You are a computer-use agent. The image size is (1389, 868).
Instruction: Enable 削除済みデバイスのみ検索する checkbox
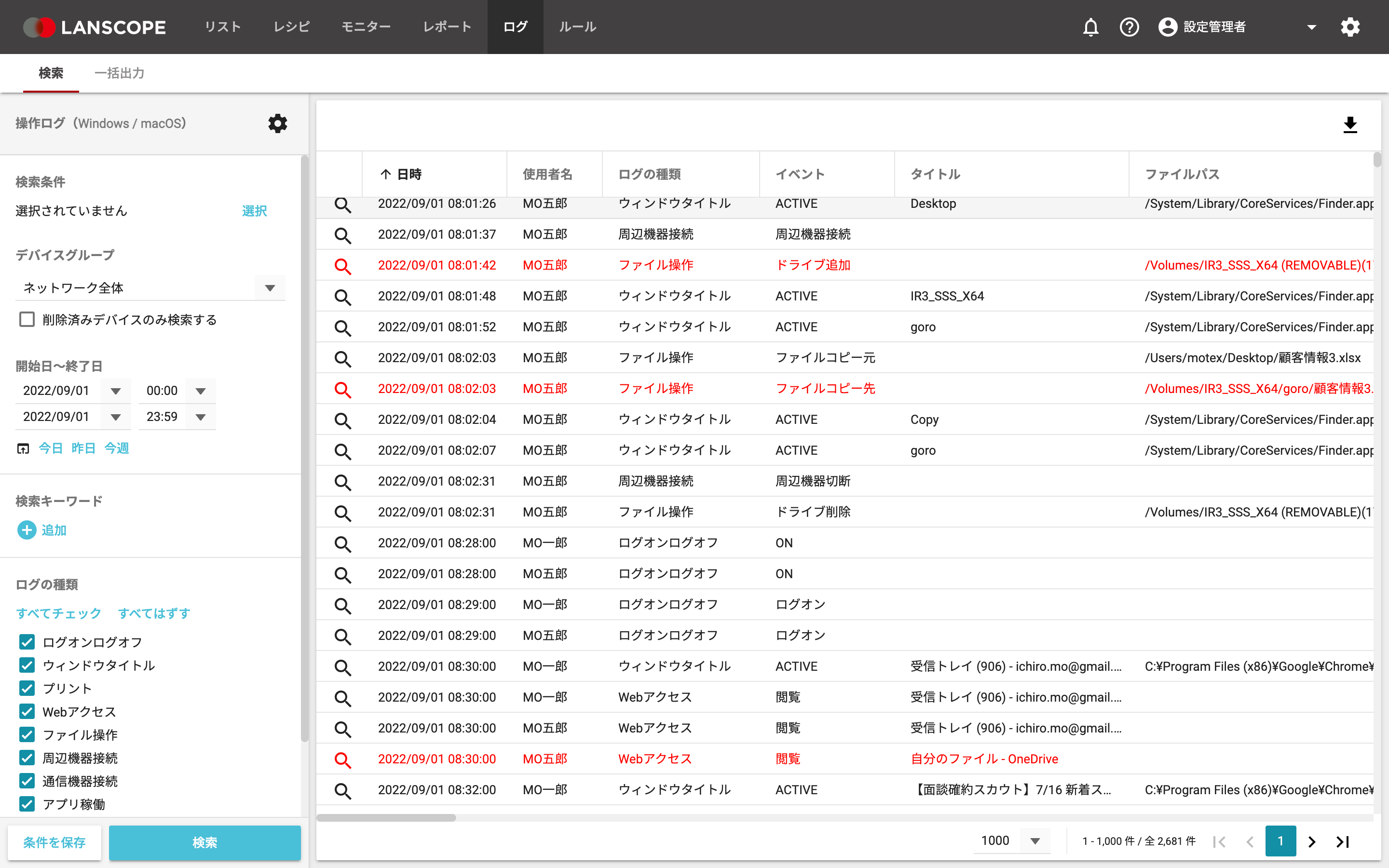pyautogui.click(x=27, y=319)
